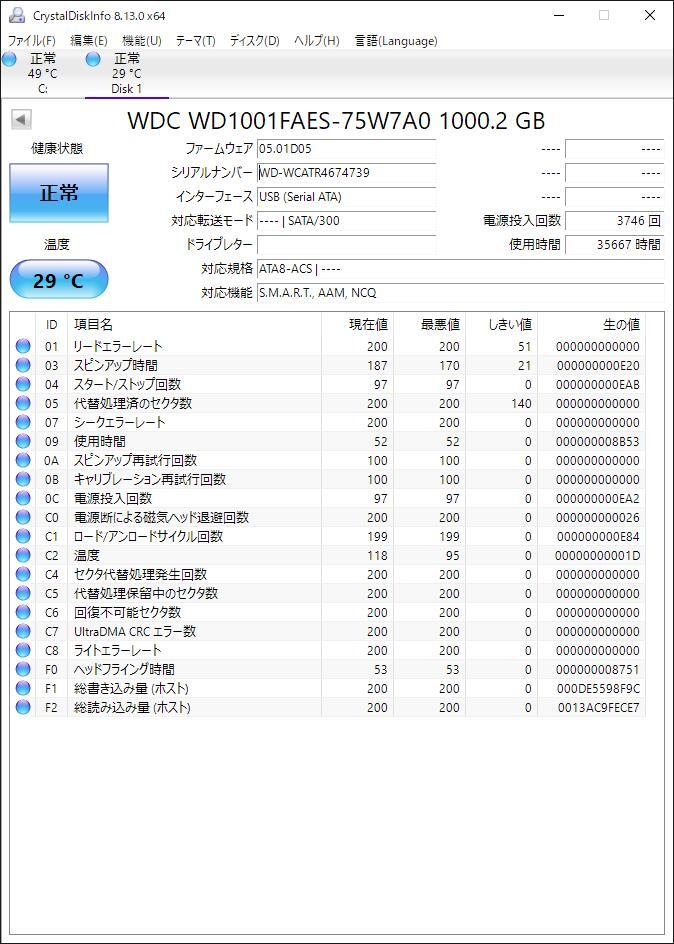Open the テーマ(T) menu
Image resolution: width=674 pixels, height=944 pixels.
click(x=196, y=41)
